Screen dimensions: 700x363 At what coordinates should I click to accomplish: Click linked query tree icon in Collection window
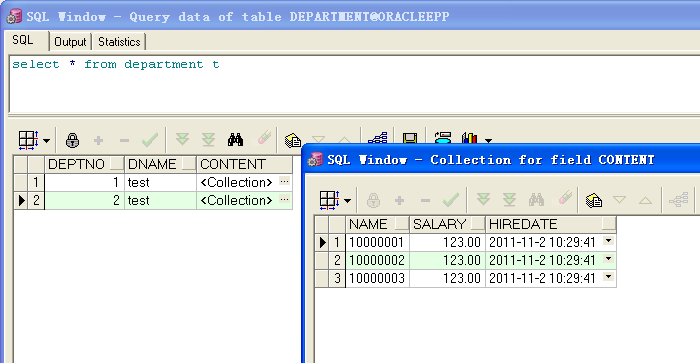click(678, 200)
